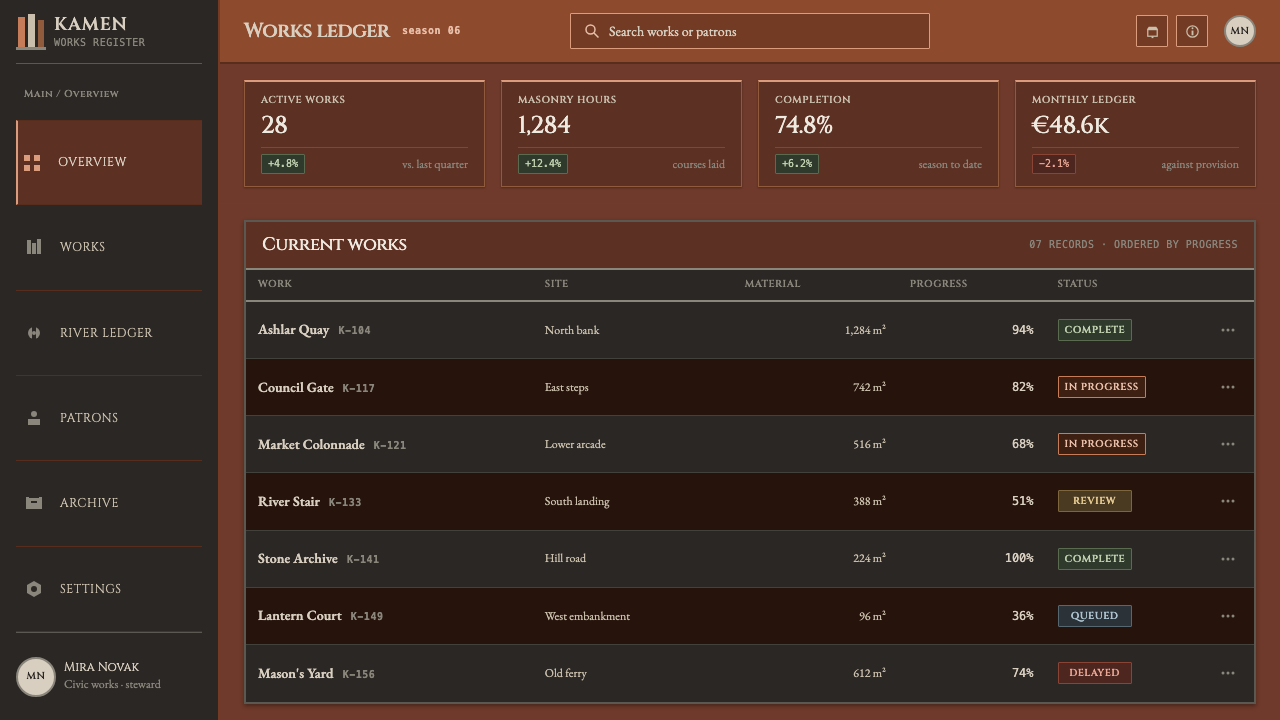Select the Stone Archive work name
Image resolution: width=1280 pixels, height=720 pixels.
tap(298, 559)
